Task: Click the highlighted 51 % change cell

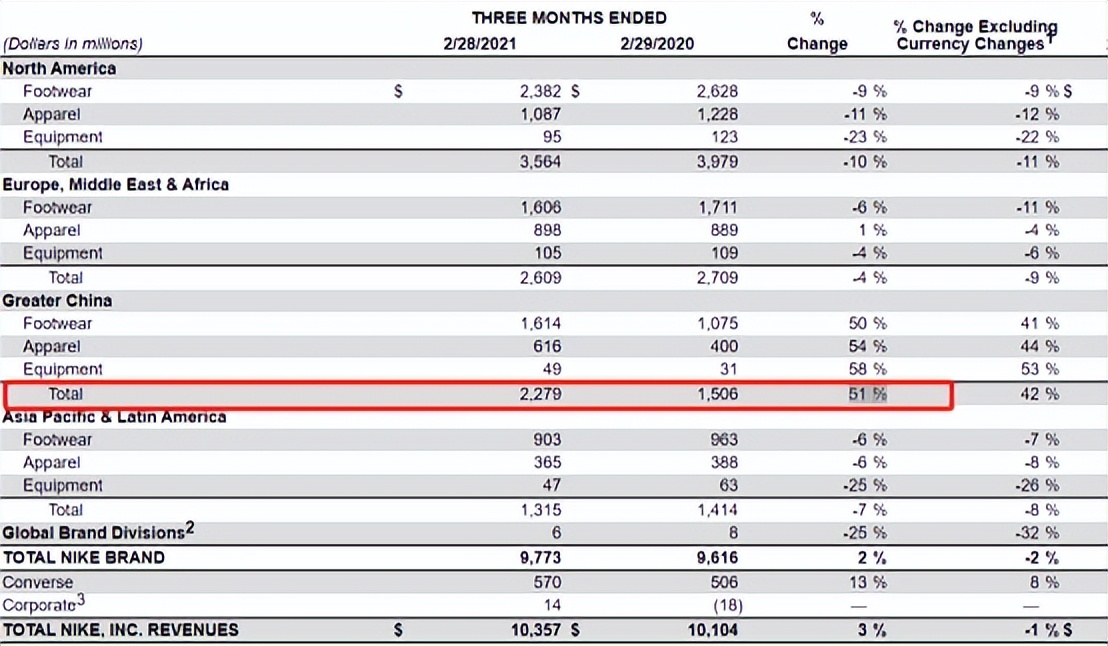Action: 868,394
